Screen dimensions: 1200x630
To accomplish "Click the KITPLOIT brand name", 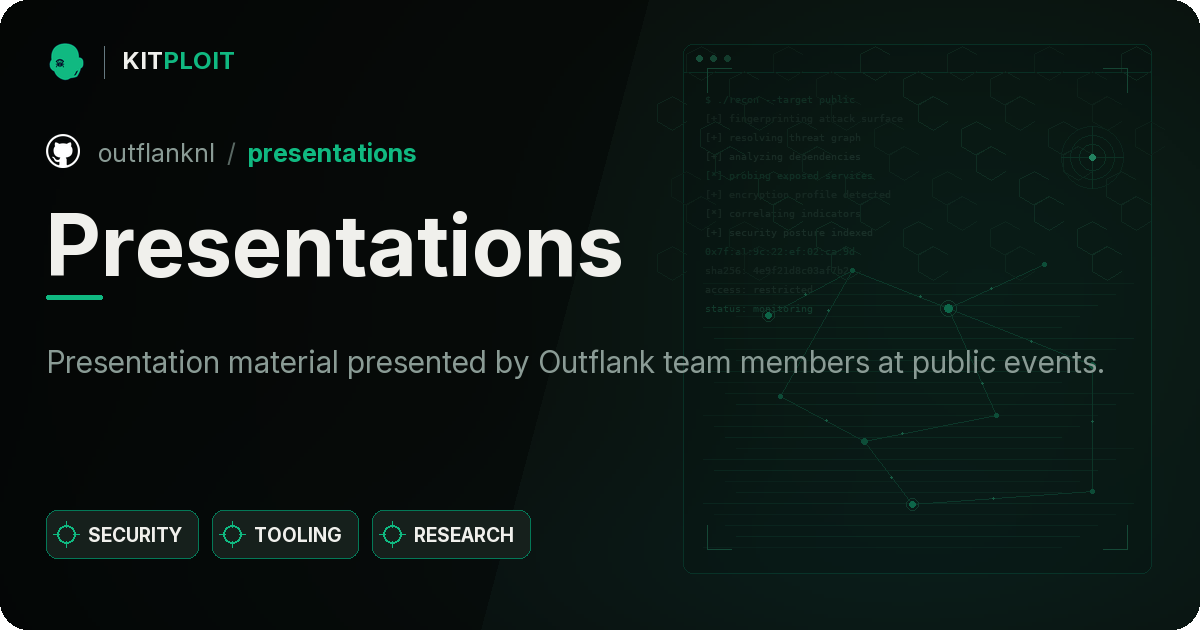I will [x=178, y=61].
